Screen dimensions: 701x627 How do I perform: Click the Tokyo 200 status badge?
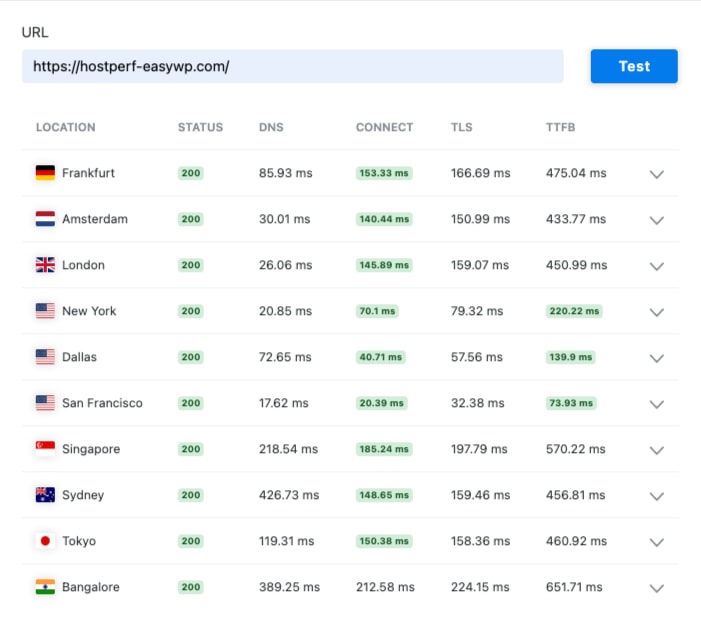(x=191, y=541)
